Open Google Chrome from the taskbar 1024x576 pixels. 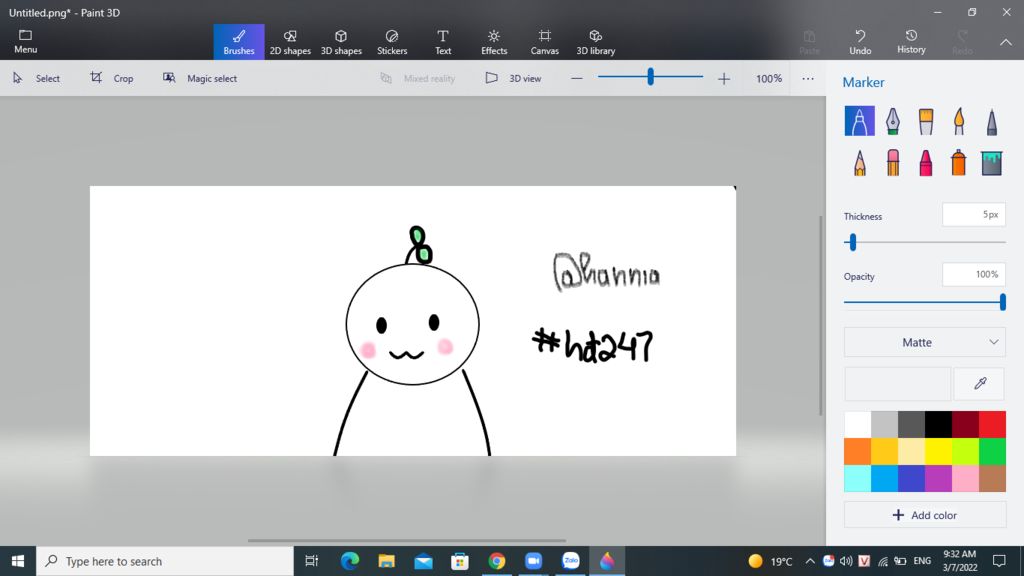pos(497,561)
